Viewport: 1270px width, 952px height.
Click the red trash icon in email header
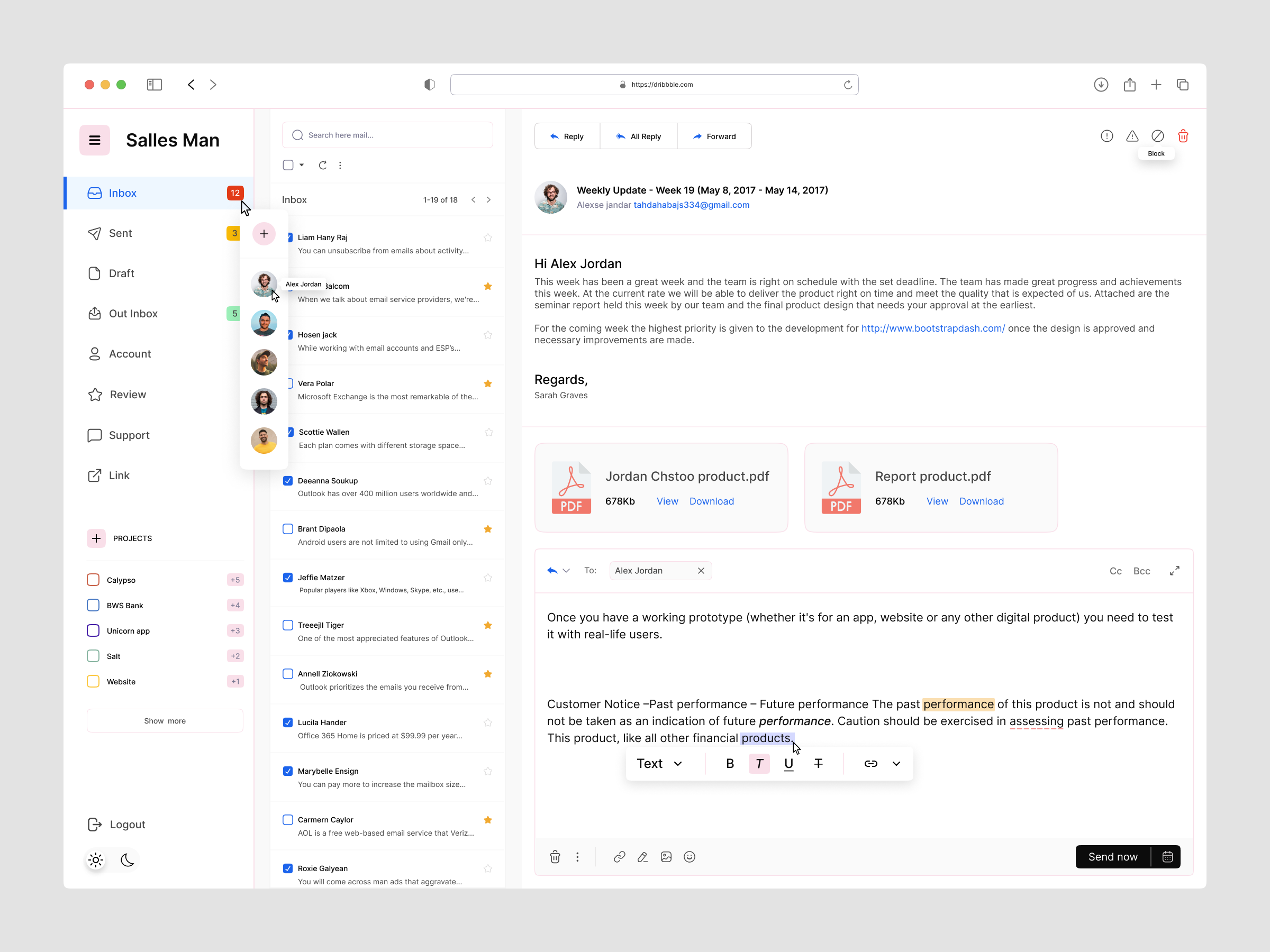coord(1183,136)
